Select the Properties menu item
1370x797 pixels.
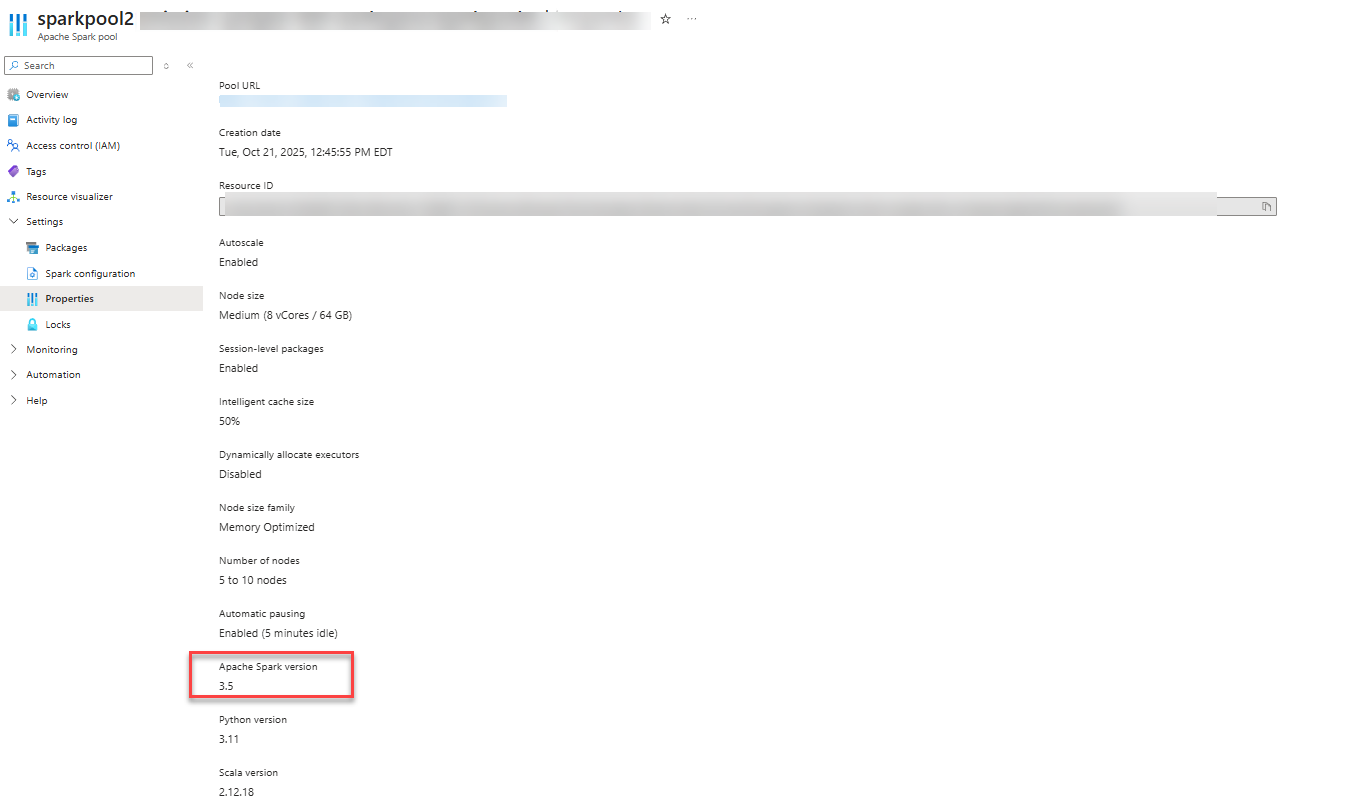pyautogui.click(x=101, y=299)
